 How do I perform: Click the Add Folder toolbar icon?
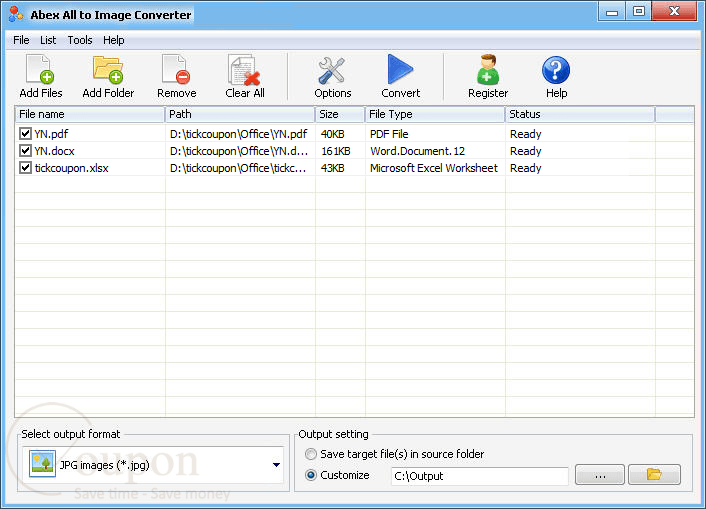[x=108, y=70]
